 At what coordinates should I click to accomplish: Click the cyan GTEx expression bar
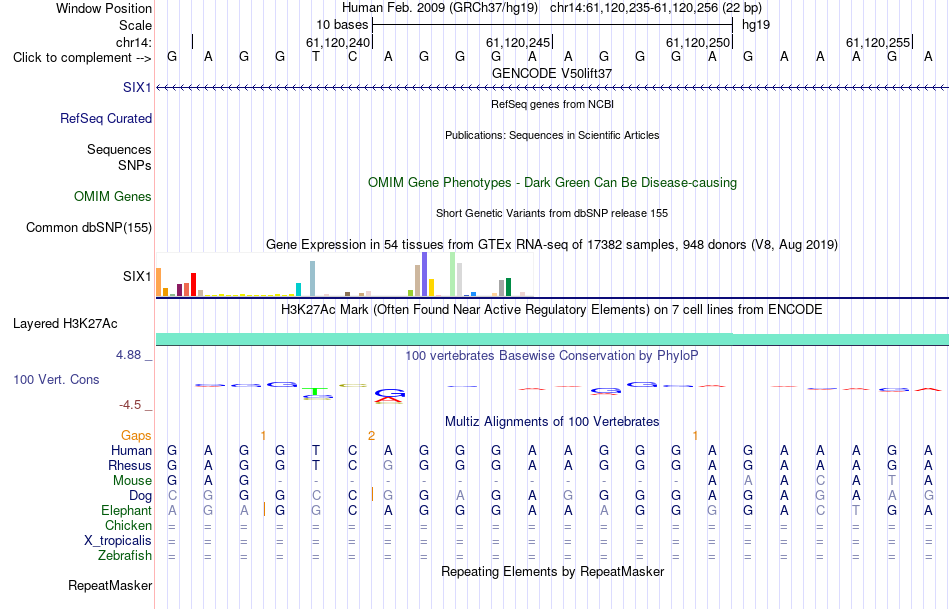(x=298, y=289)
